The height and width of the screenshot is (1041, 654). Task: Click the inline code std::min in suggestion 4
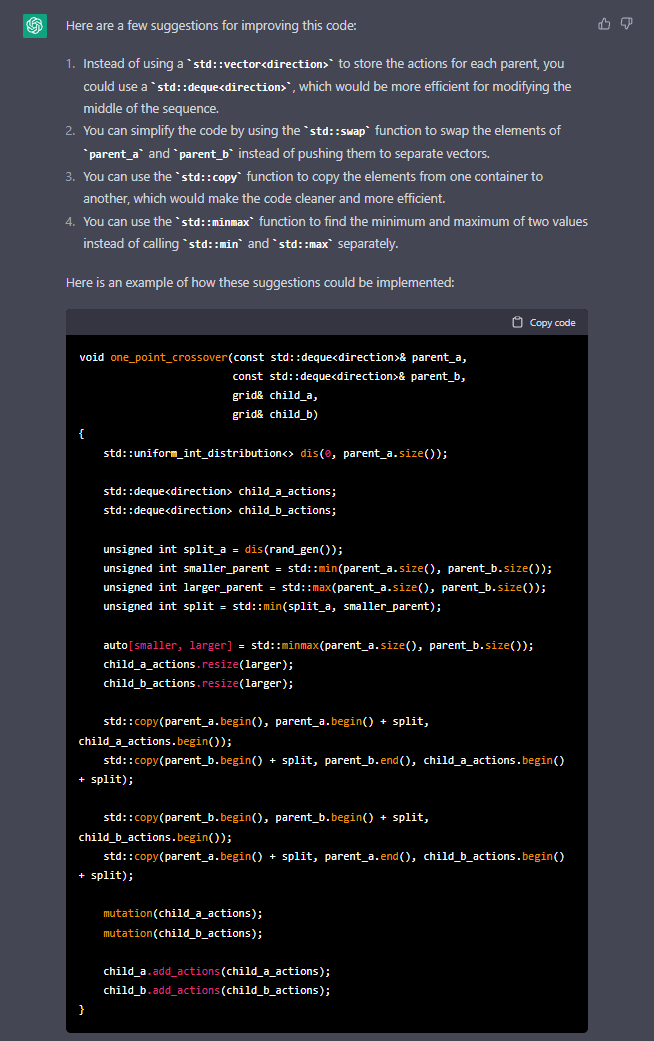click(x=213, y=244)
